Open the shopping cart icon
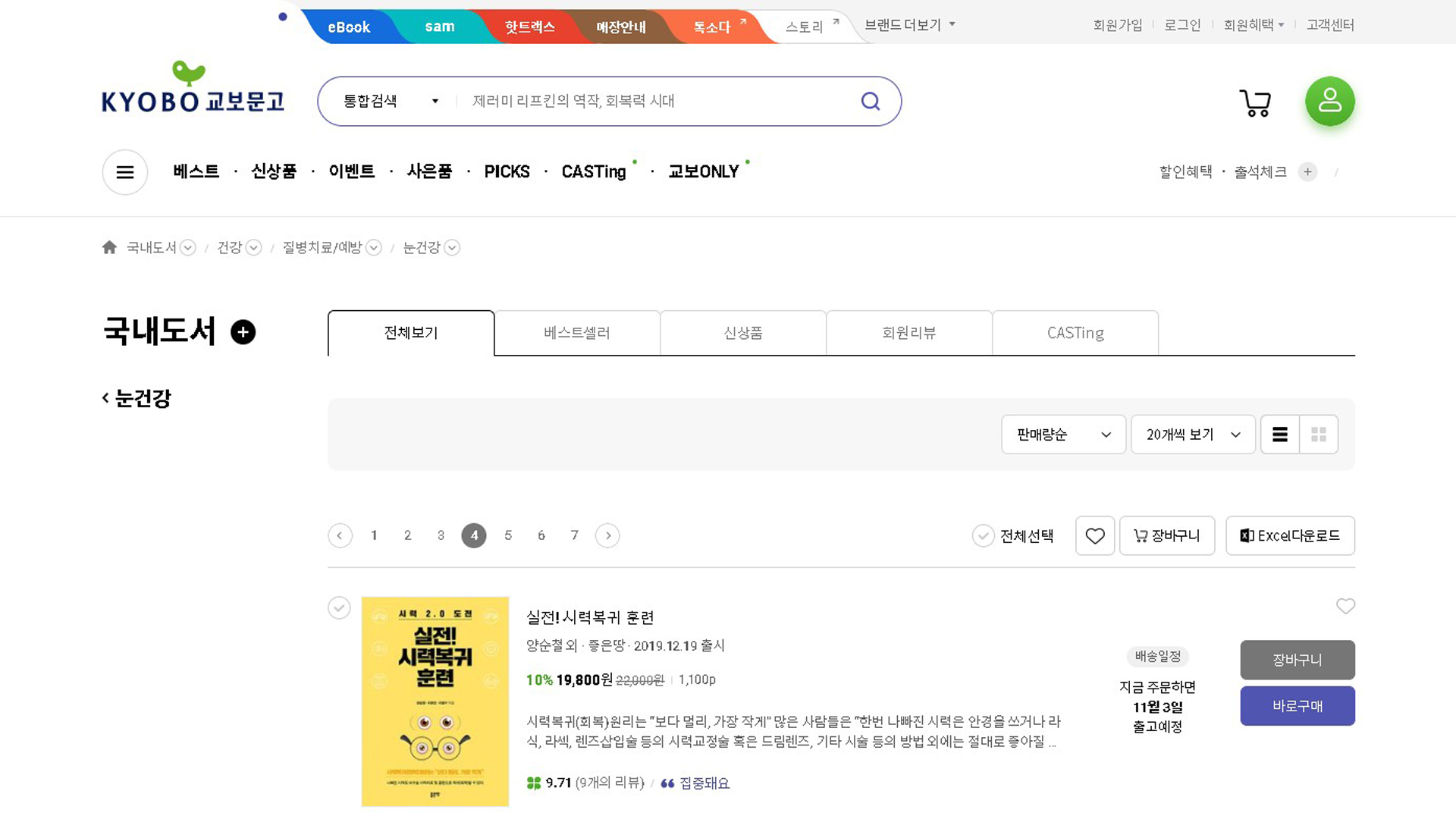 click(1255, 102)
